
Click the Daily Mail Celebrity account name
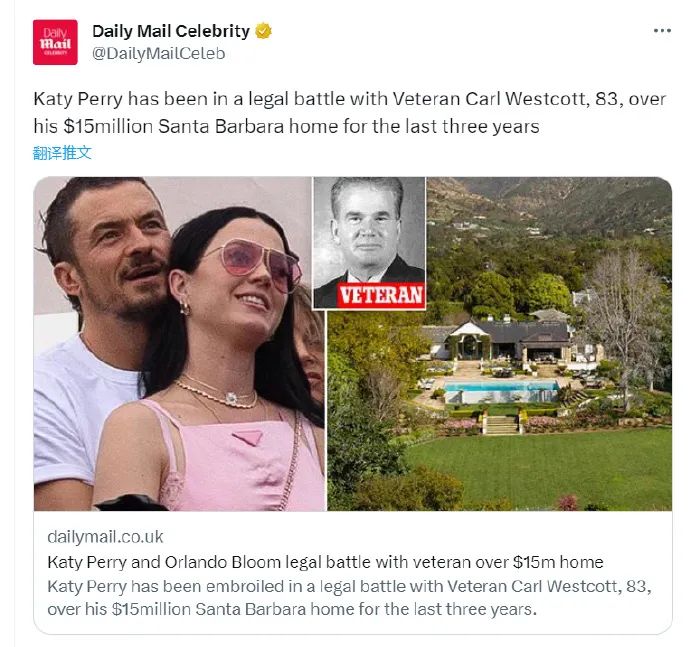point(171,31)
